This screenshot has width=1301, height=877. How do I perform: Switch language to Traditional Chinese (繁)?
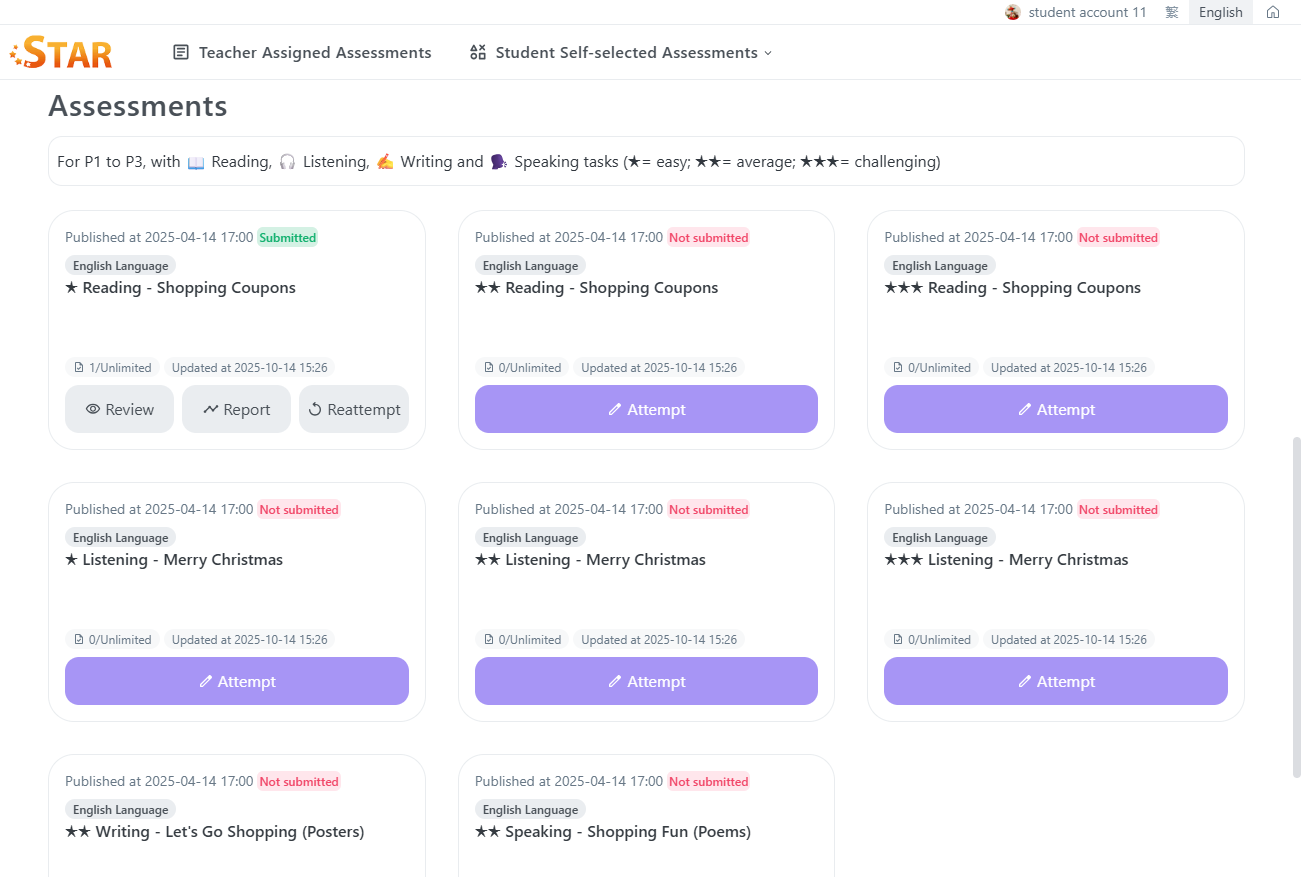[1171, 12]
